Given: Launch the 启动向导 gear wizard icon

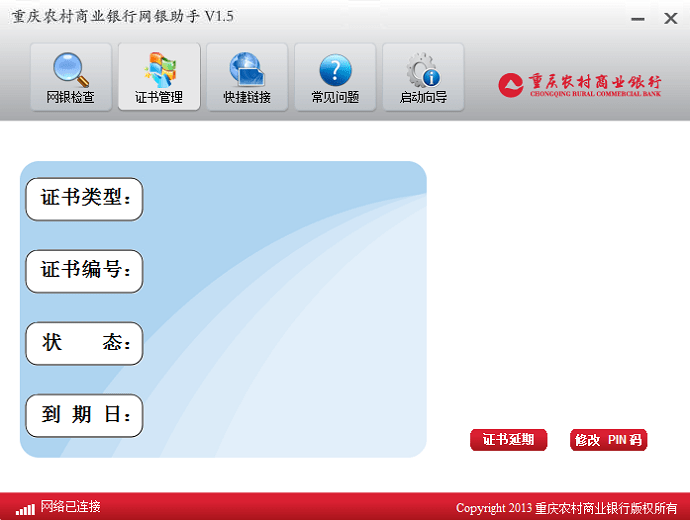Looking at the screenshot, I should point(423,77).
